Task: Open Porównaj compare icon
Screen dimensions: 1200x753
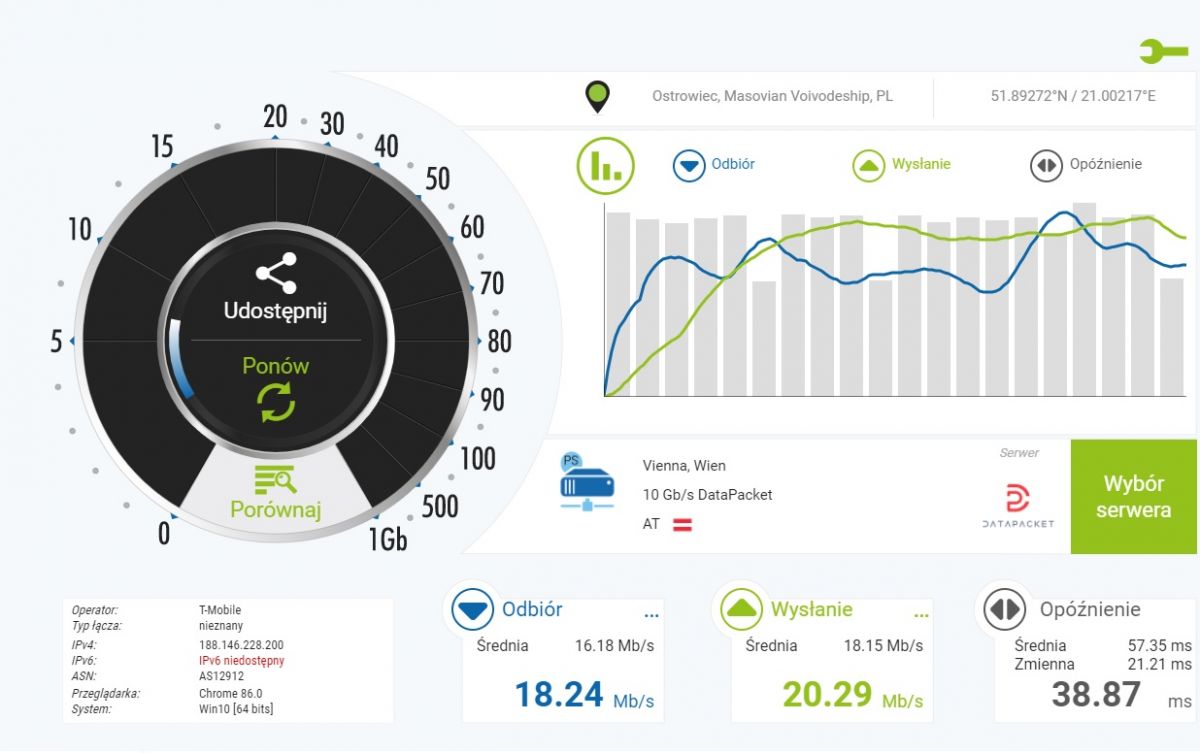Action: click(275, 480)
